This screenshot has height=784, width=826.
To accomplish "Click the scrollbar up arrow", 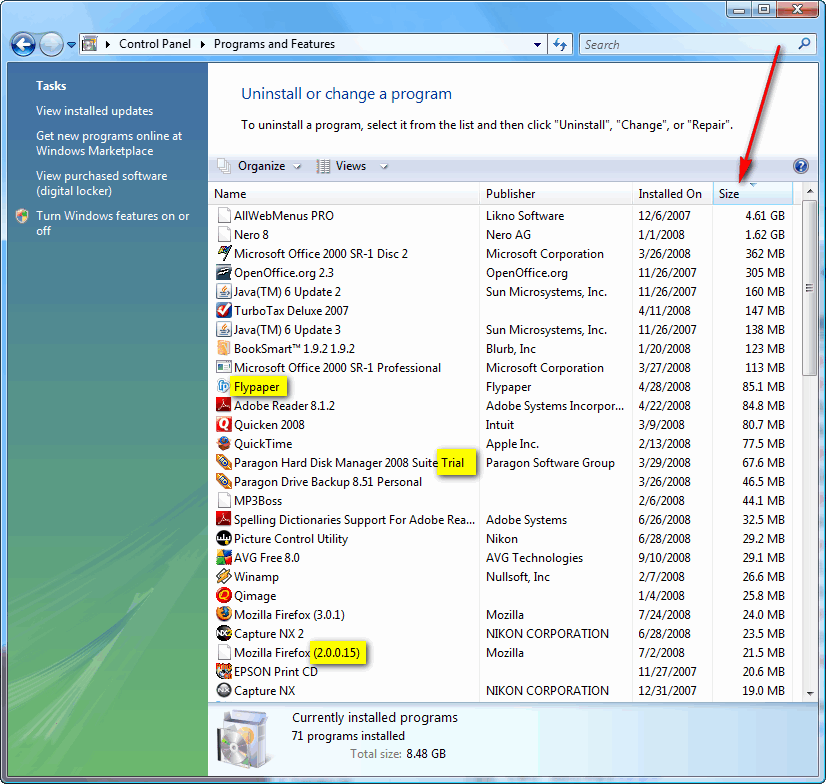I will (810, 191).
